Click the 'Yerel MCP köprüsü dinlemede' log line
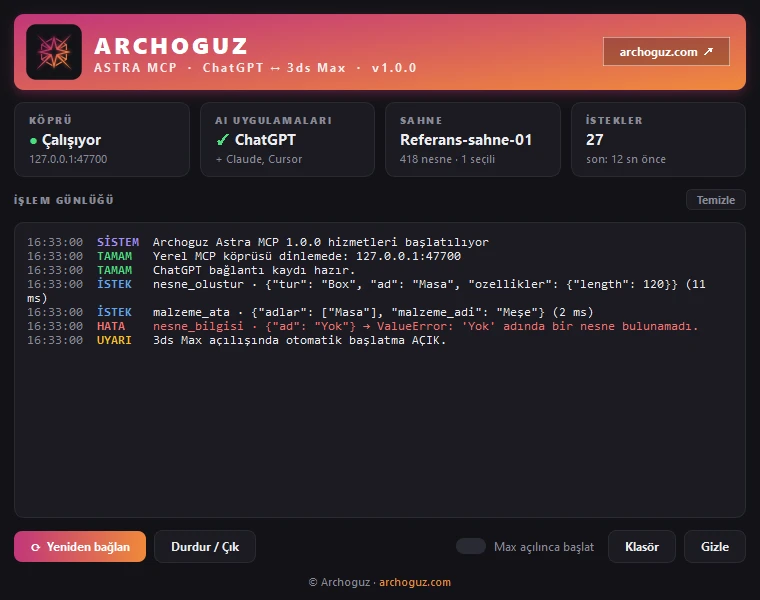Viewport: 760px width, 600px height. pyautogui.click(x=244, y=256)
